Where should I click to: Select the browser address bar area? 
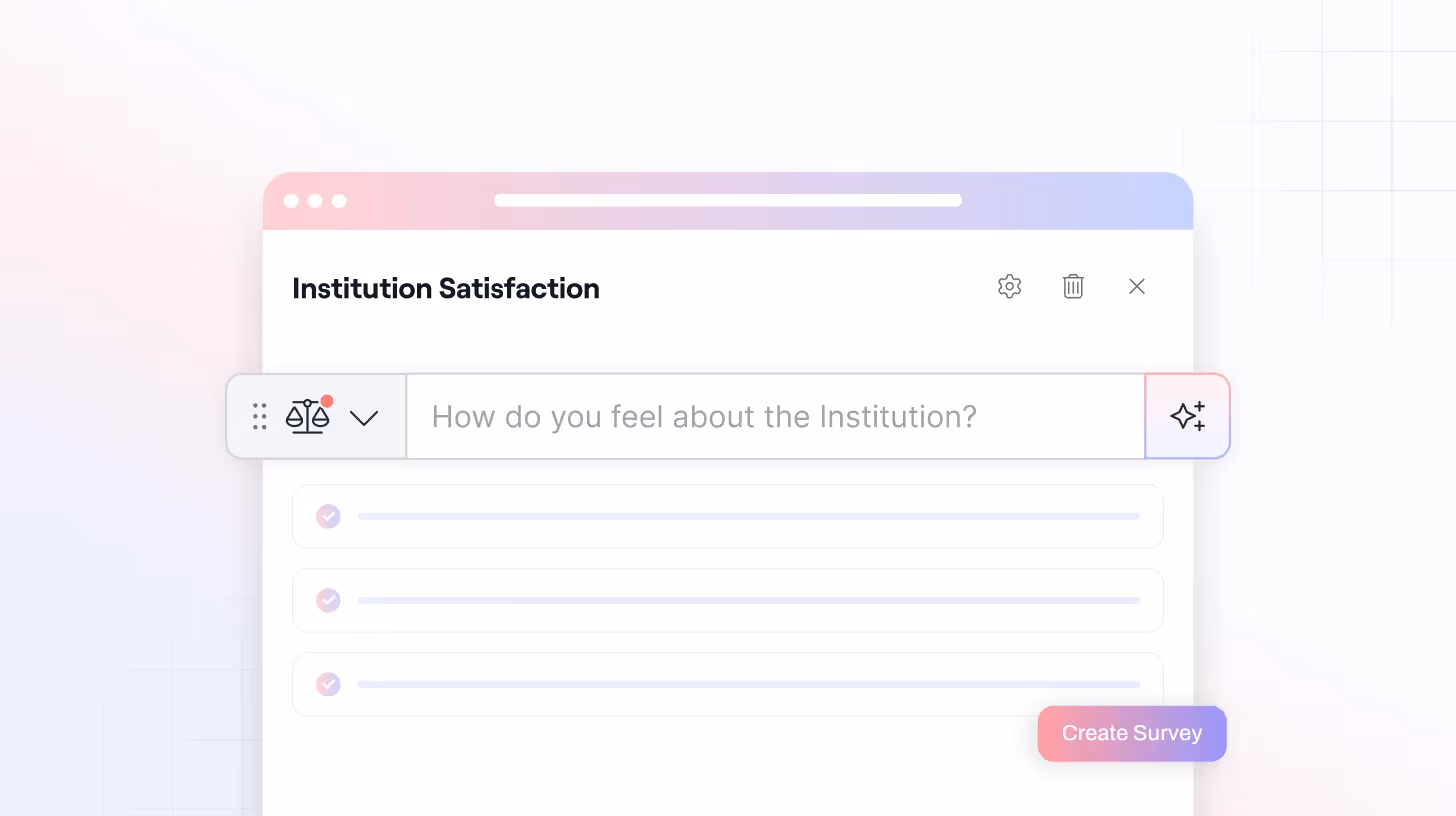tap(728, 200)
